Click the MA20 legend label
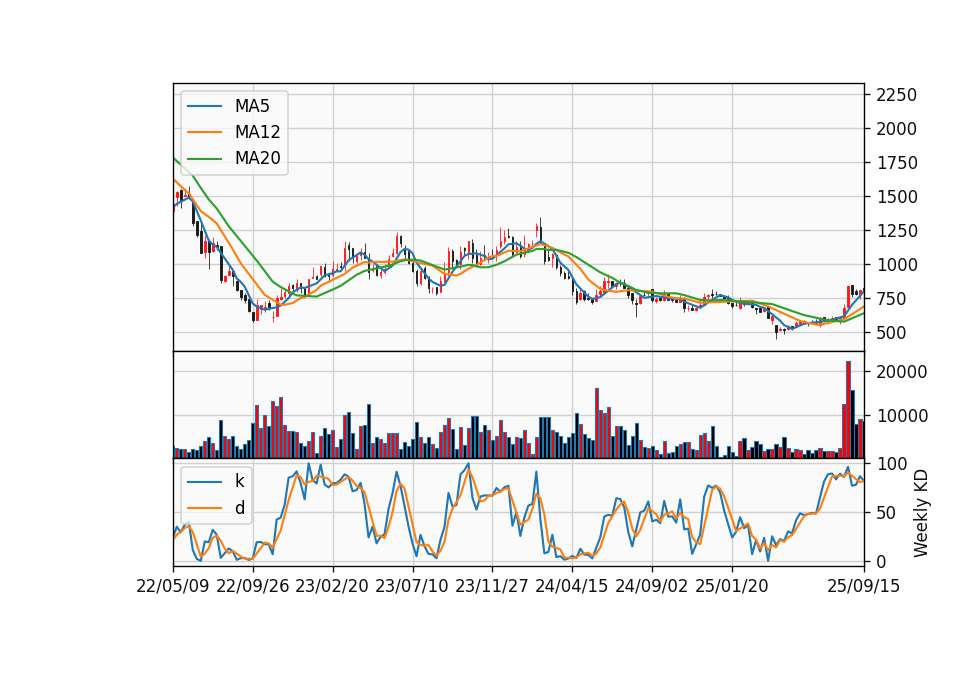 point(257,158)
